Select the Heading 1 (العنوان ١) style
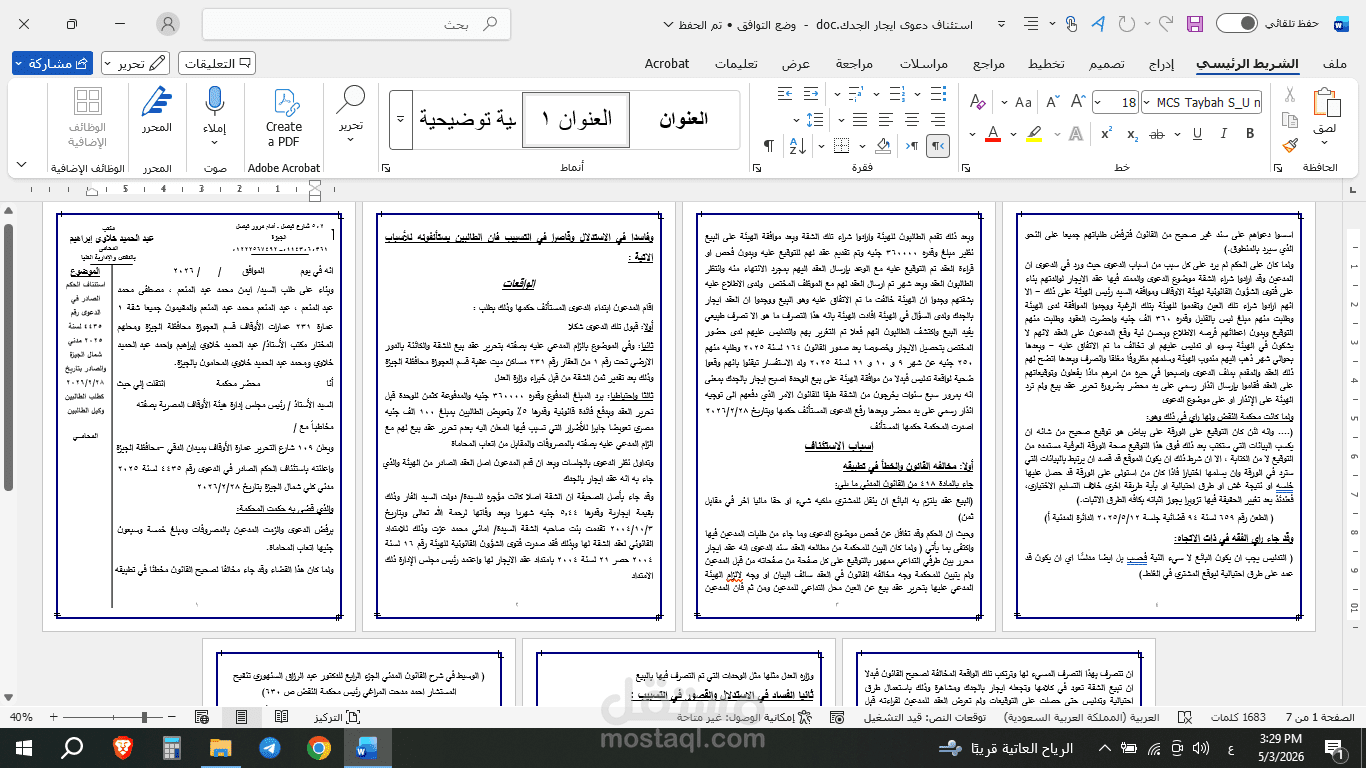 click(576, 119)
